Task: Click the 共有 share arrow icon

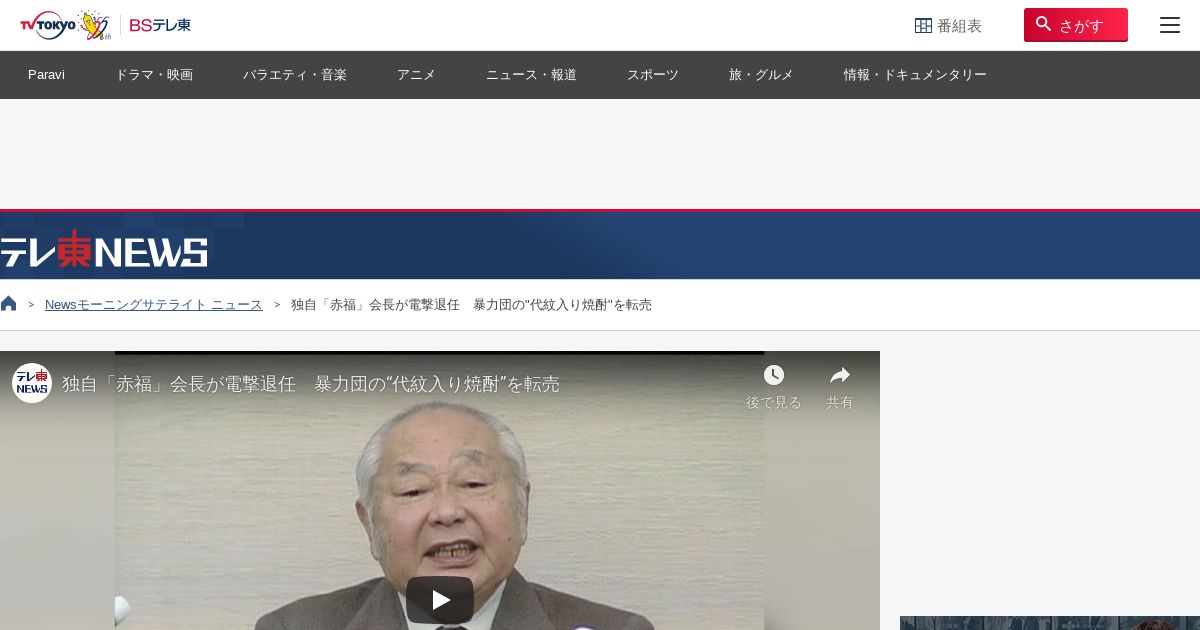Action: pyautogui.click(x=840, y=376)
